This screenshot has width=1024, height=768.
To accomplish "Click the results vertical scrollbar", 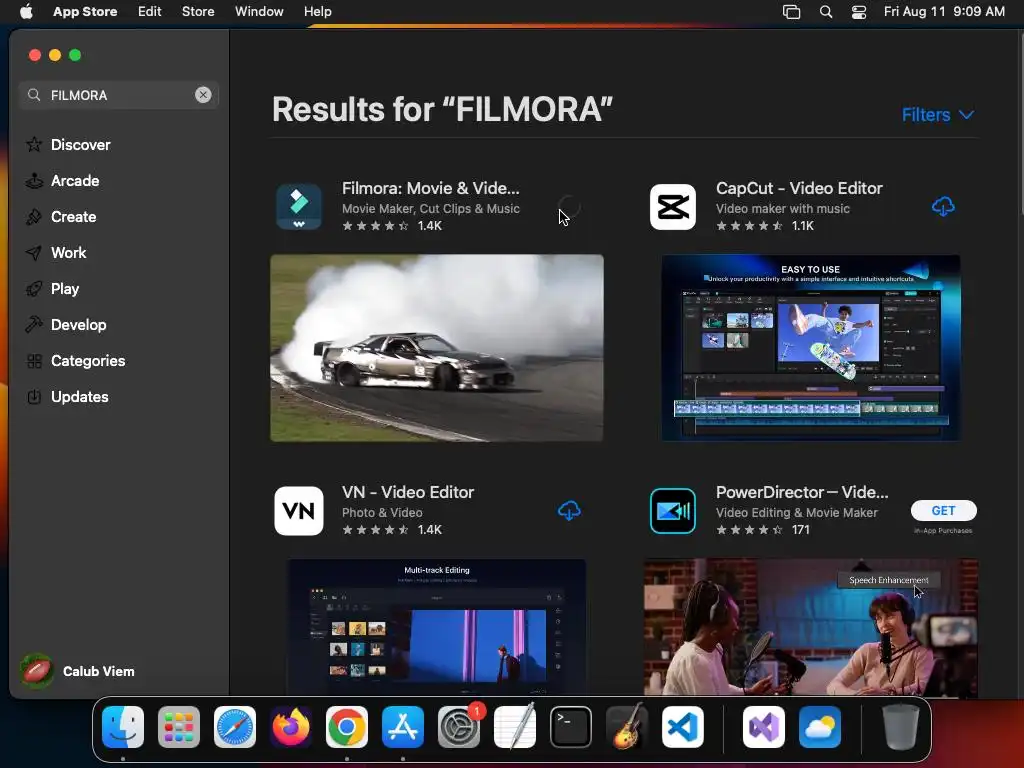I will [x=1020, y=124].
